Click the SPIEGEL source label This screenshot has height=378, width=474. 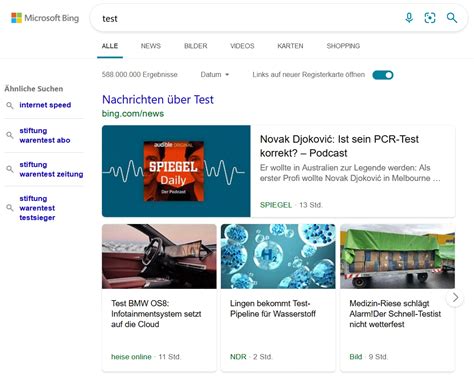point(276,205)
